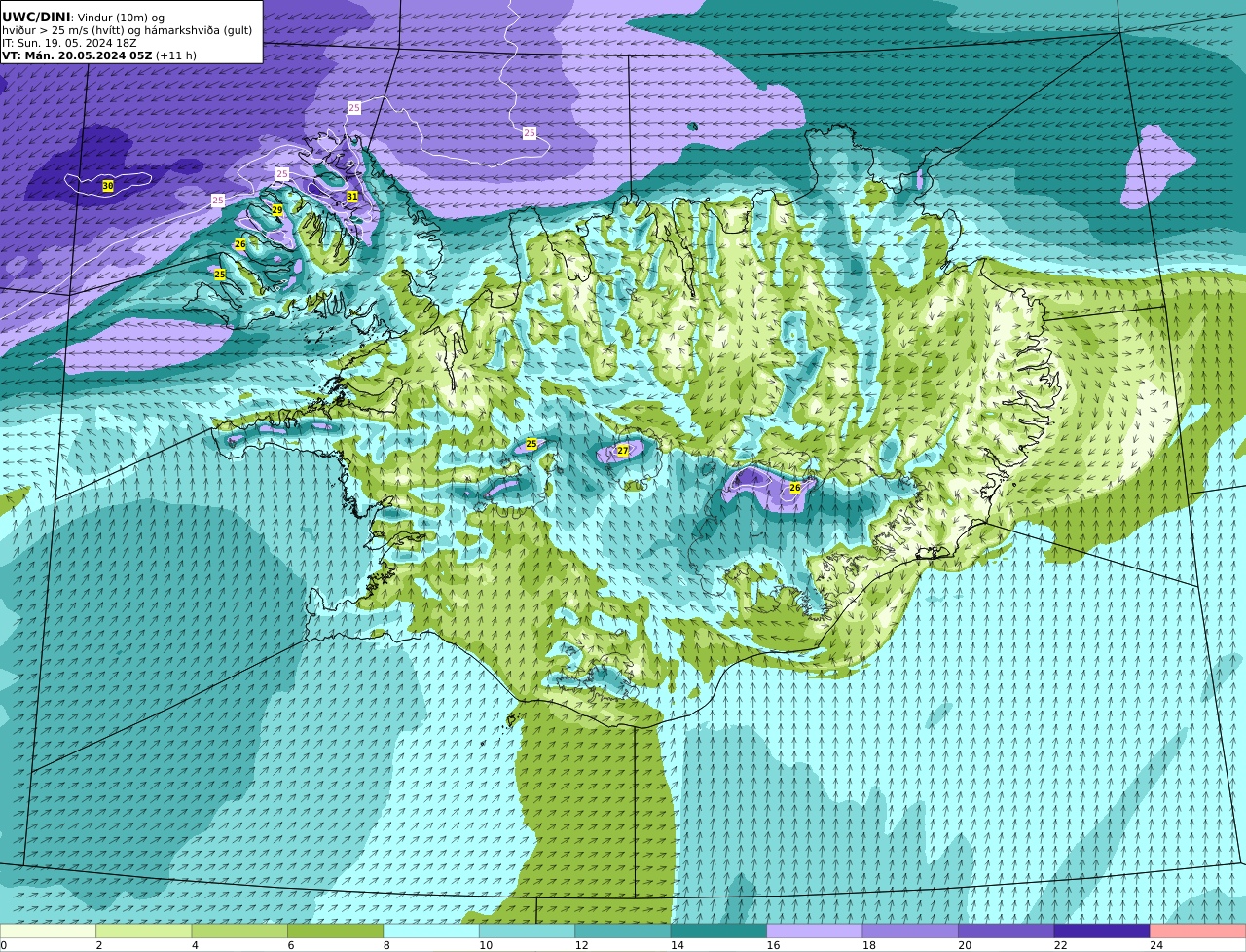The height and width of the screenshot is (952, 1246).
Task: Click the legend tick label 22
Action: coord(1060,945)
